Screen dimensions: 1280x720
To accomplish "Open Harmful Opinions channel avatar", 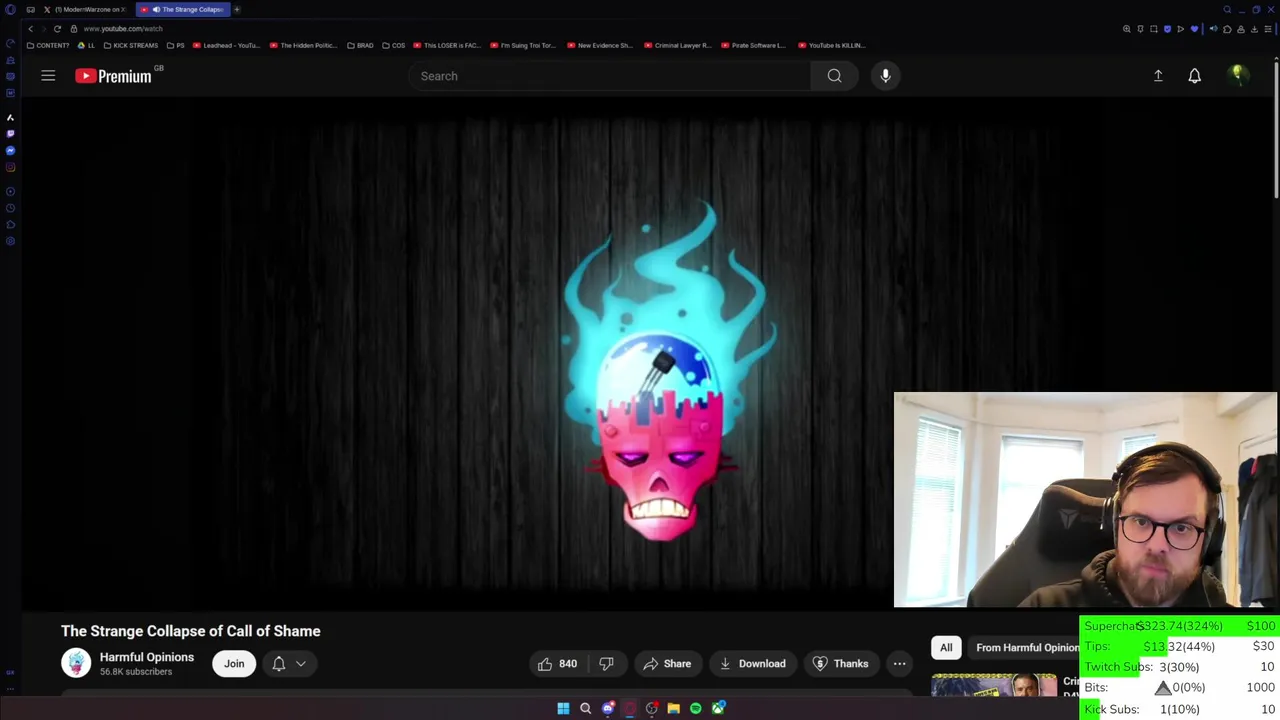I will (76, 663).
